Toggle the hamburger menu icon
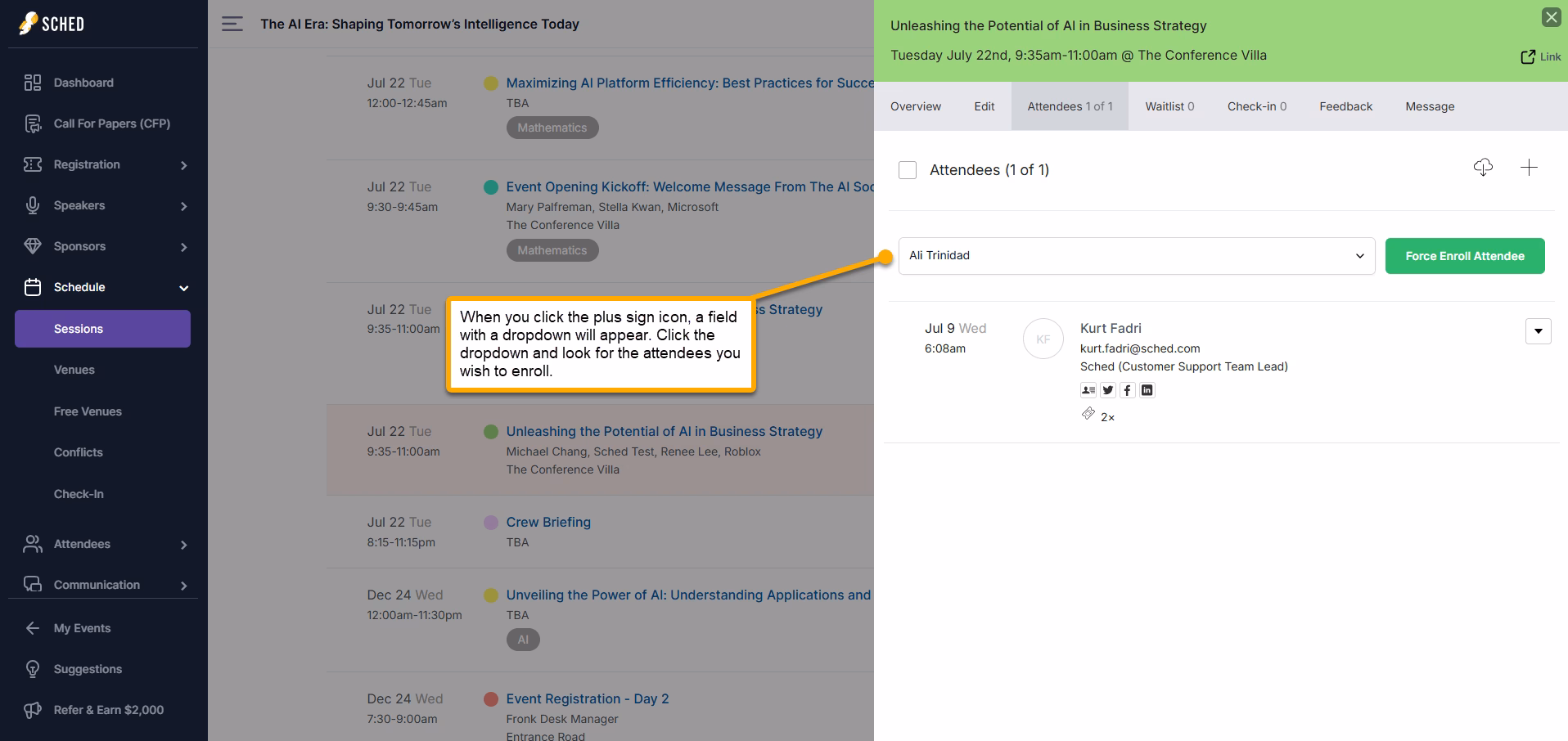Screen dimensions: 1568x741 click(x=232, y=24)
